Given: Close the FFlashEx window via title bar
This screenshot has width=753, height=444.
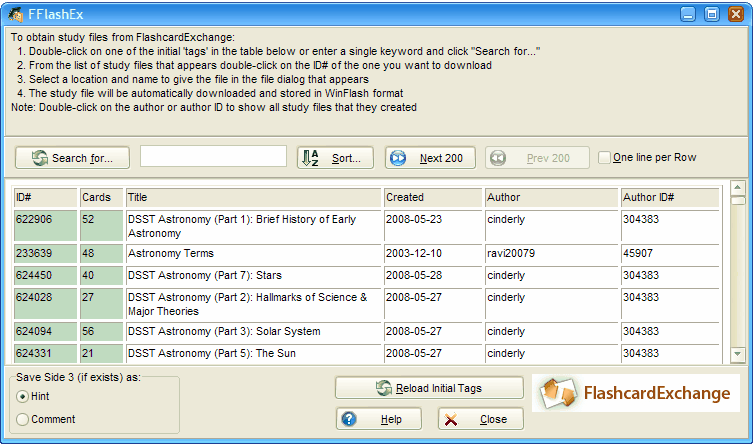Looking at the screenshot, I should (736, 14).
